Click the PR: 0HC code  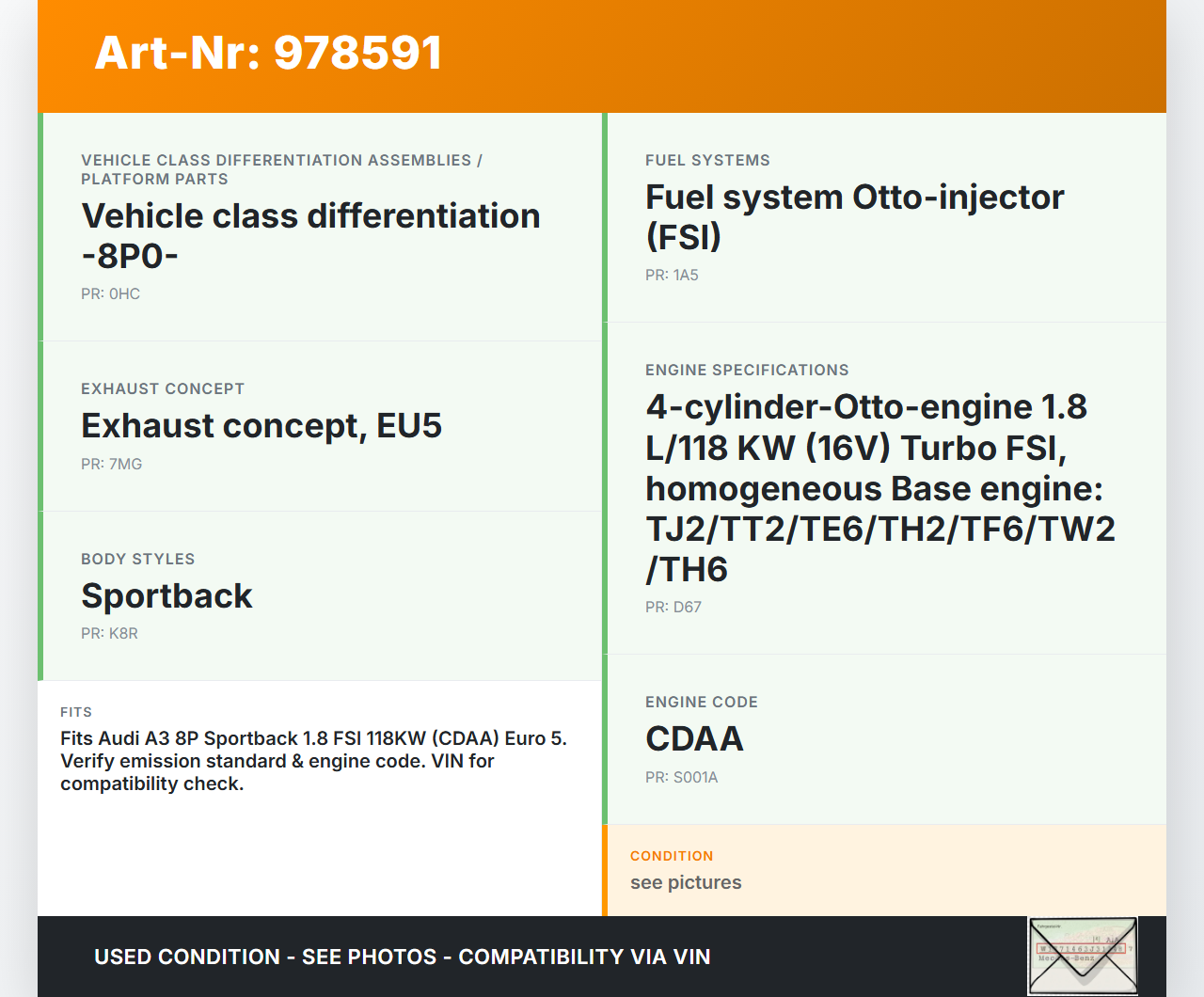click(110, 293)
